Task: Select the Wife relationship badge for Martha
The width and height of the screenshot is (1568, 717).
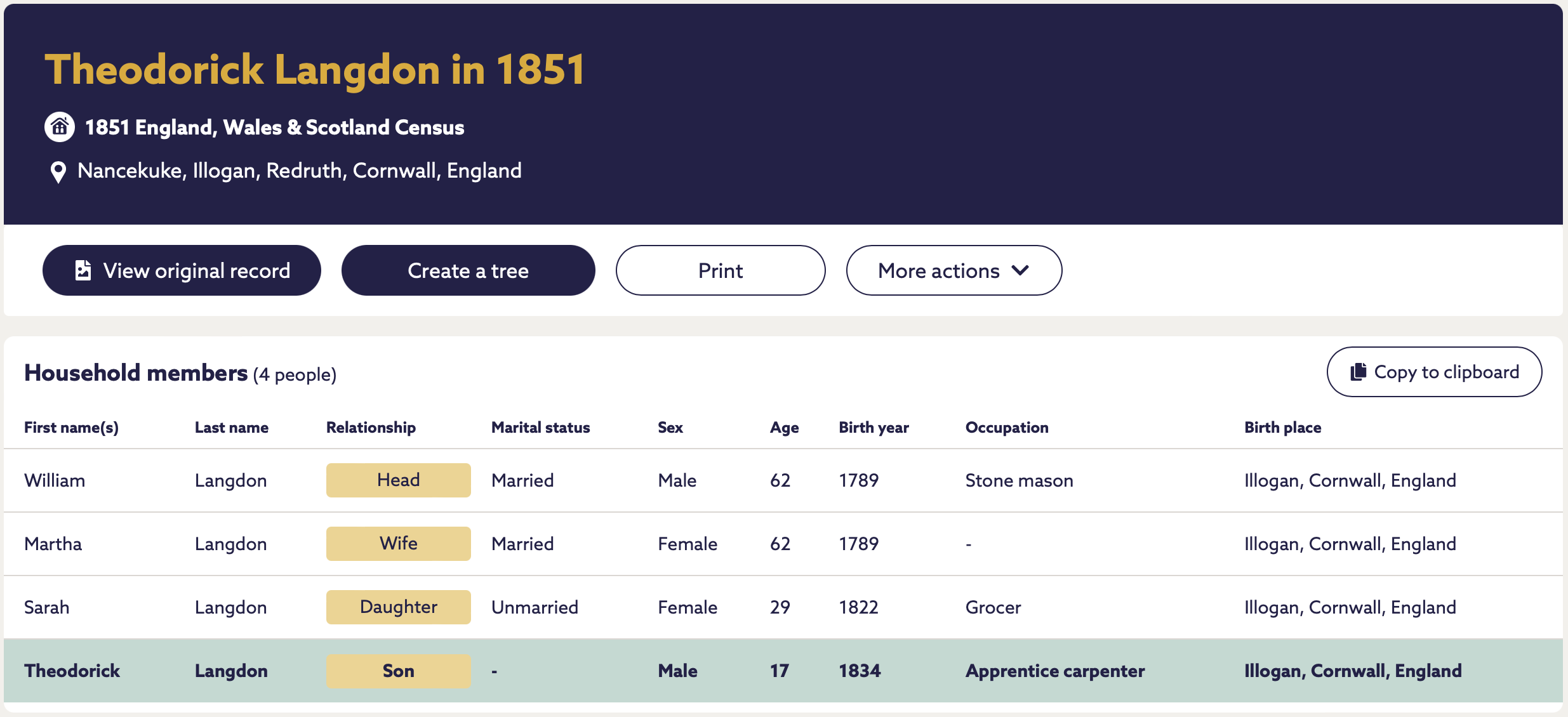Action: click(x=398, y=544)
